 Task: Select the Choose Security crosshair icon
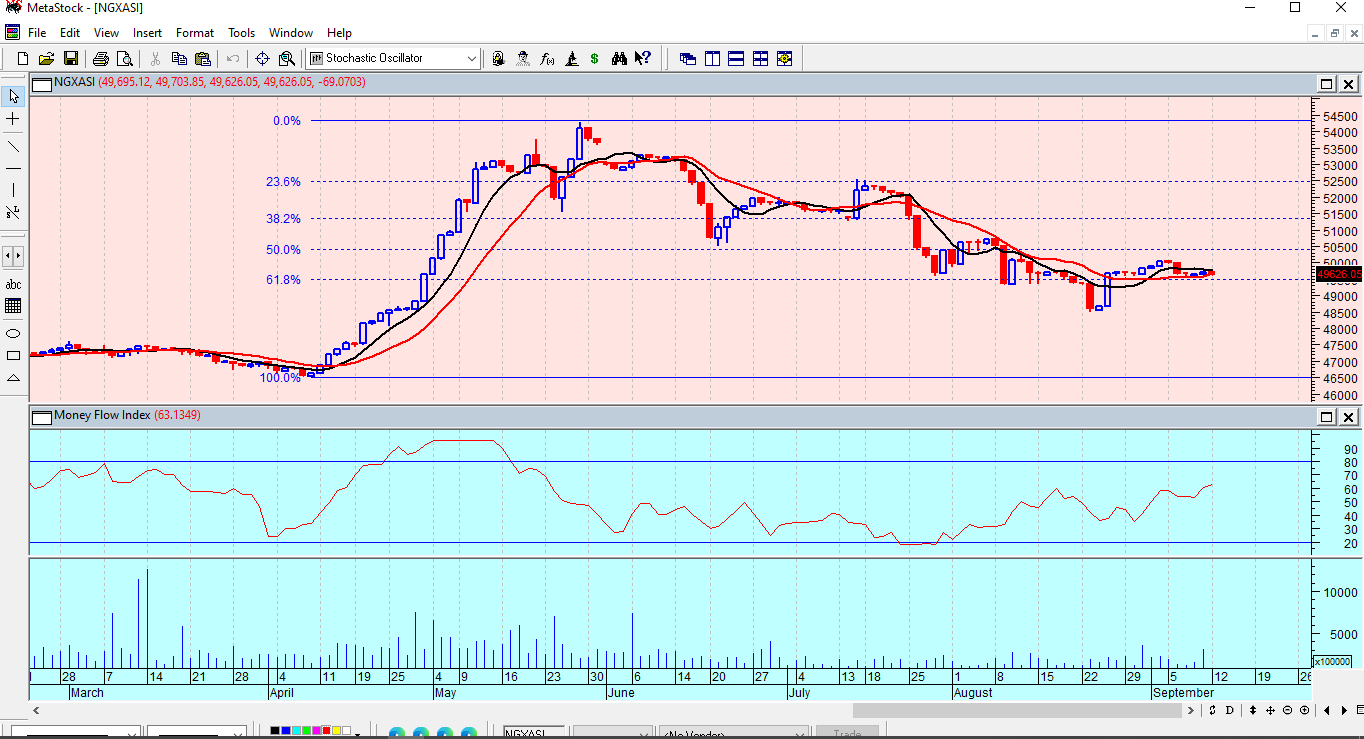click(263, 58)
